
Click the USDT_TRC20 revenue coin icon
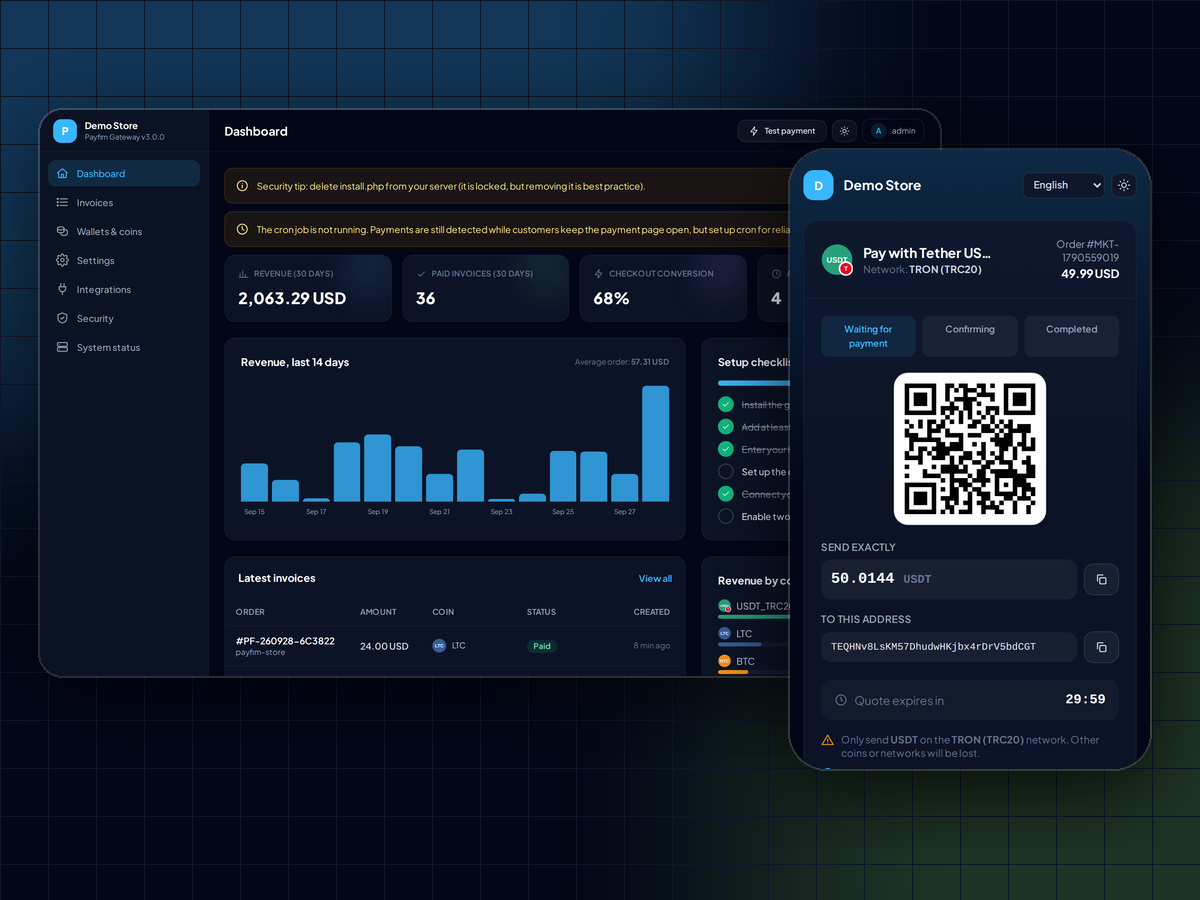[724, 606]
